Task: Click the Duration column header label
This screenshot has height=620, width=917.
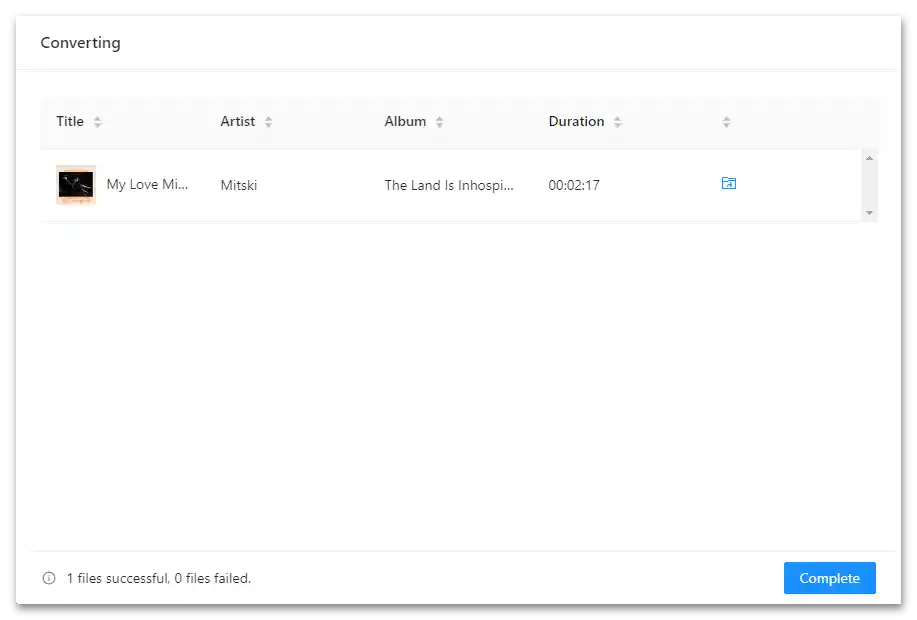Action: 576,121
